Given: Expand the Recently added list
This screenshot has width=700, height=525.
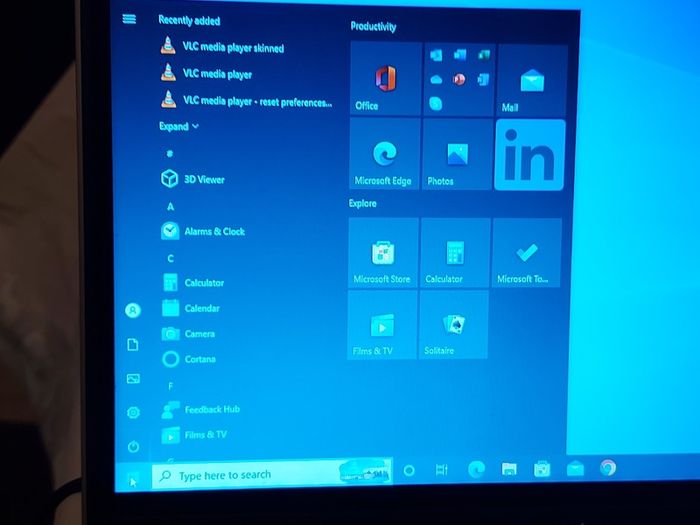Looking at the screenshot, I should (x=179, y=126).
